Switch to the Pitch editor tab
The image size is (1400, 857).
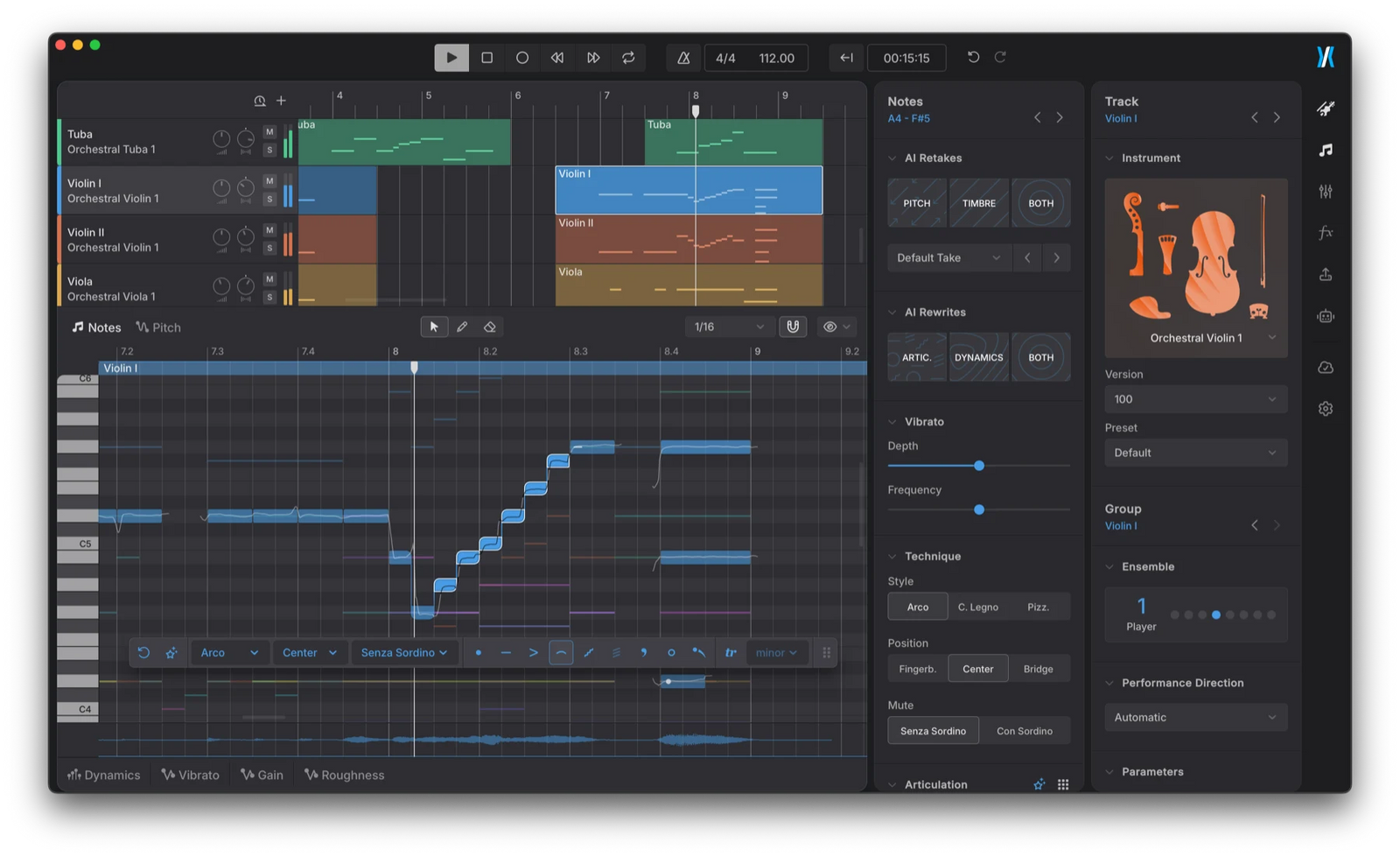coord(158,327)
